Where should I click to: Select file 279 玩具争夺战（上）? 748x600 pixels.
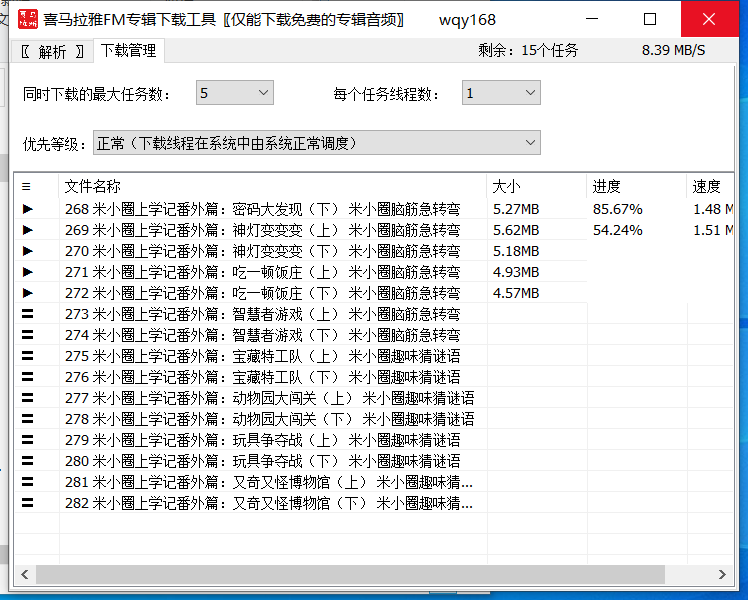point(262,440)
